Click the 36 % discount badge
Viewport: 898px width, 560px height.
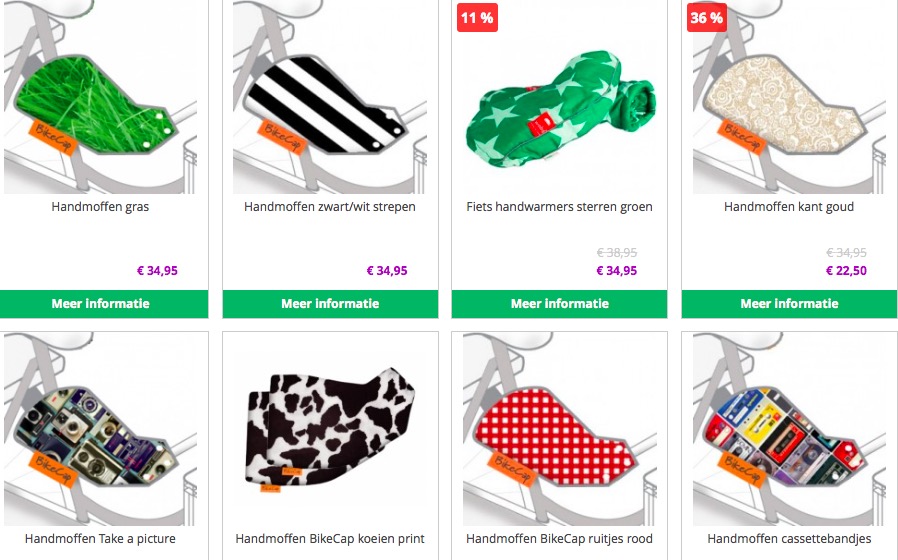pos(707,18)
